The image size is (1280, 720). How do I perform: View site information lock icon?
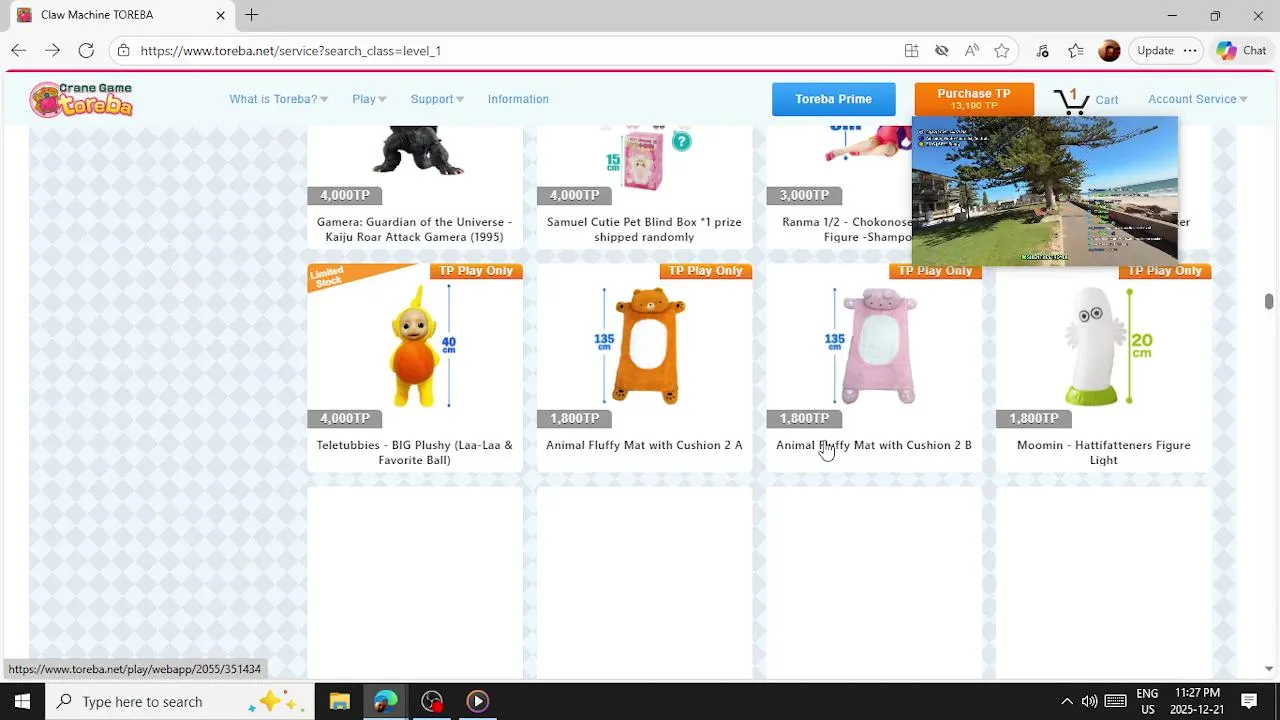(123, 50)
